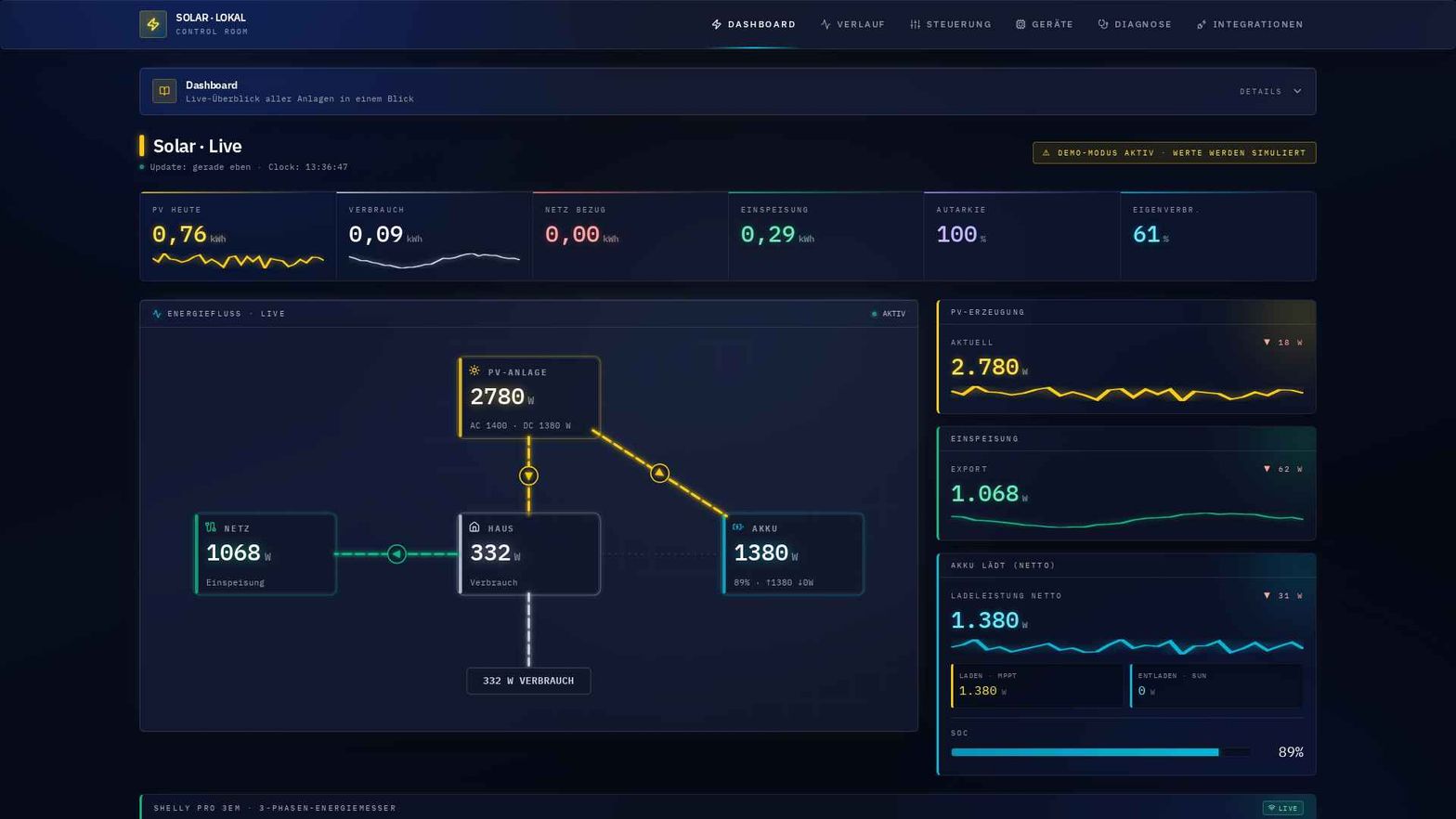Open the Geräte navigation tab
The image size is (1456, 819).
1045,24
